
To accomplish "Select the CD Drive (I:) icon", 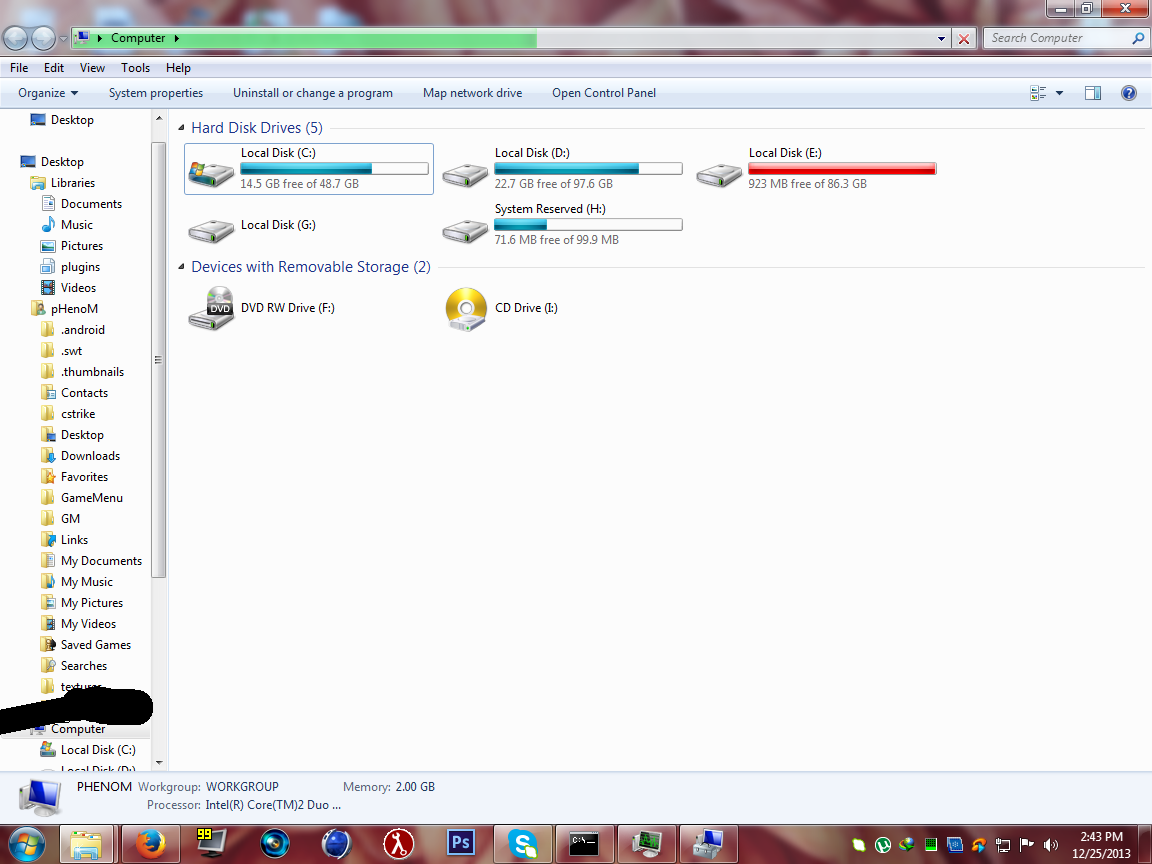I will 466,309.
